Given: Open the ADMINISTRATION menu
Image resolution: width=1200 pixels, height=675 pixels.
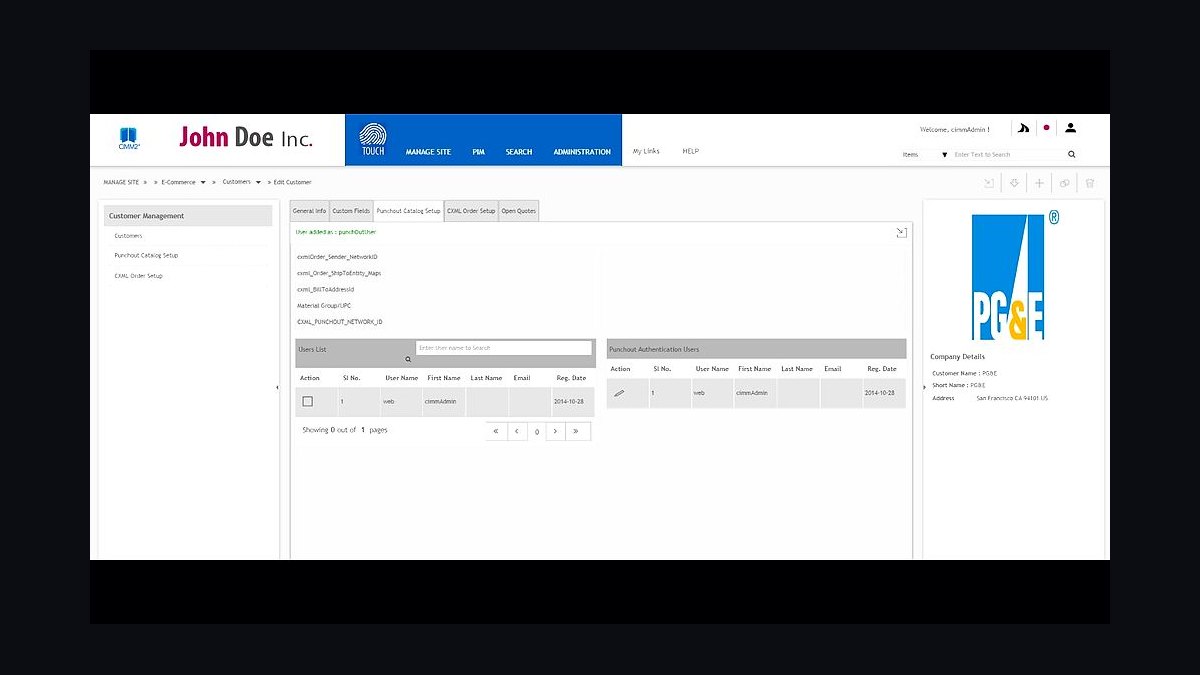Looking at the screenshot, I should coord(582,152).
